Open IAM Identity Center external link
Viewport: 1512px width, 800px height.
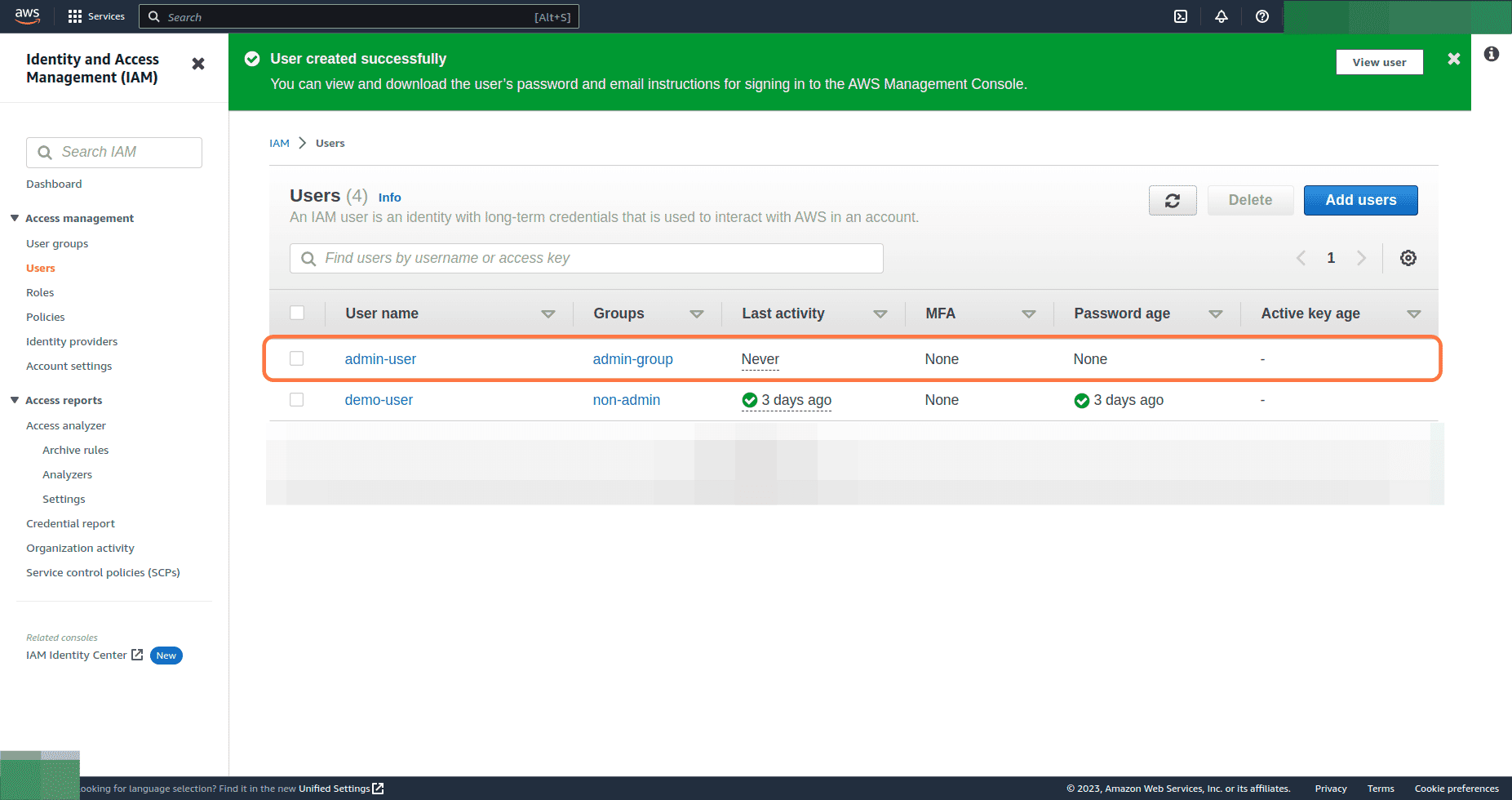pyautogui.click(x=85, y=655)
